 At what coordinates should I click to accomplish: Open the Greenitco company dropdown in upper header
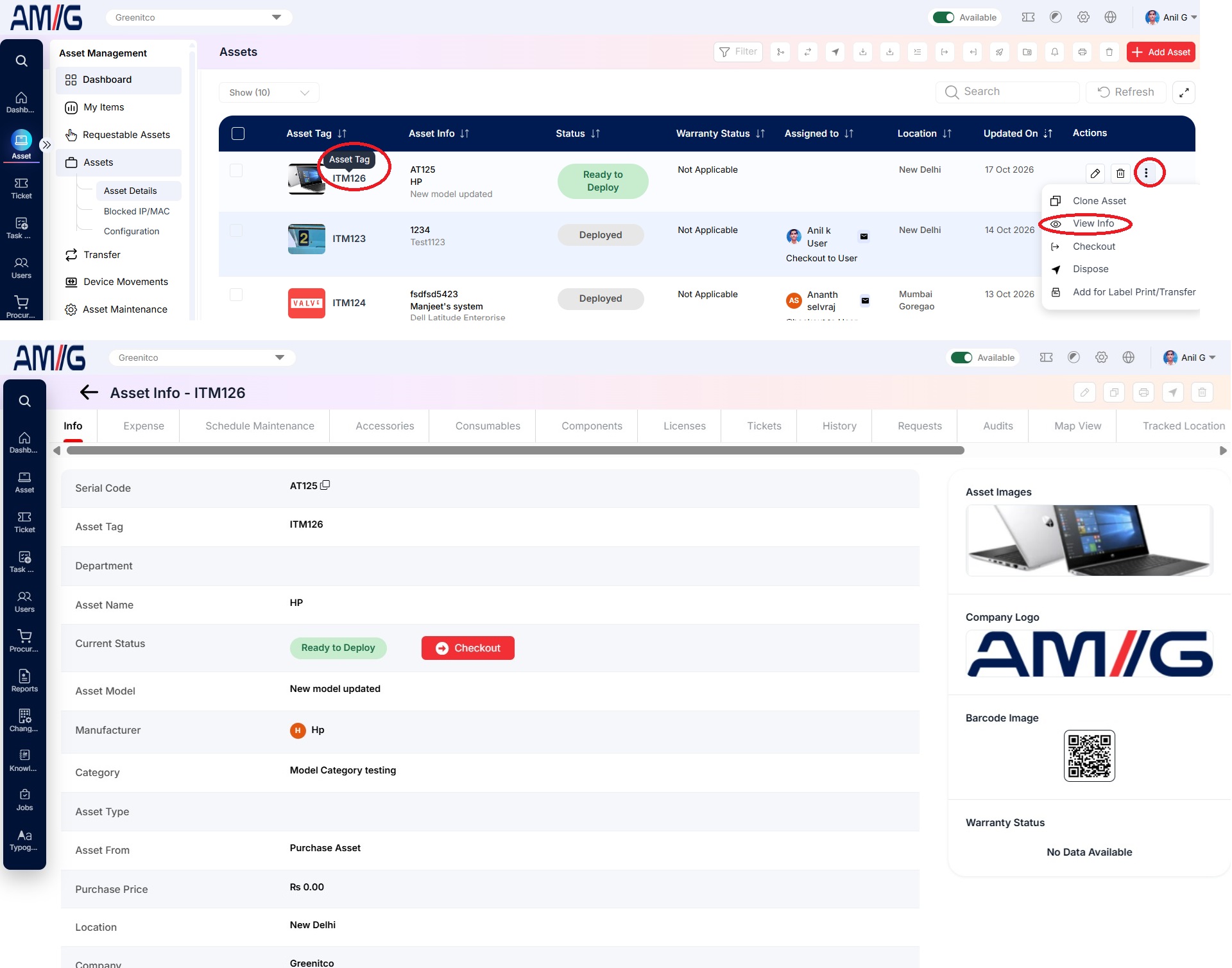(199, 17)
